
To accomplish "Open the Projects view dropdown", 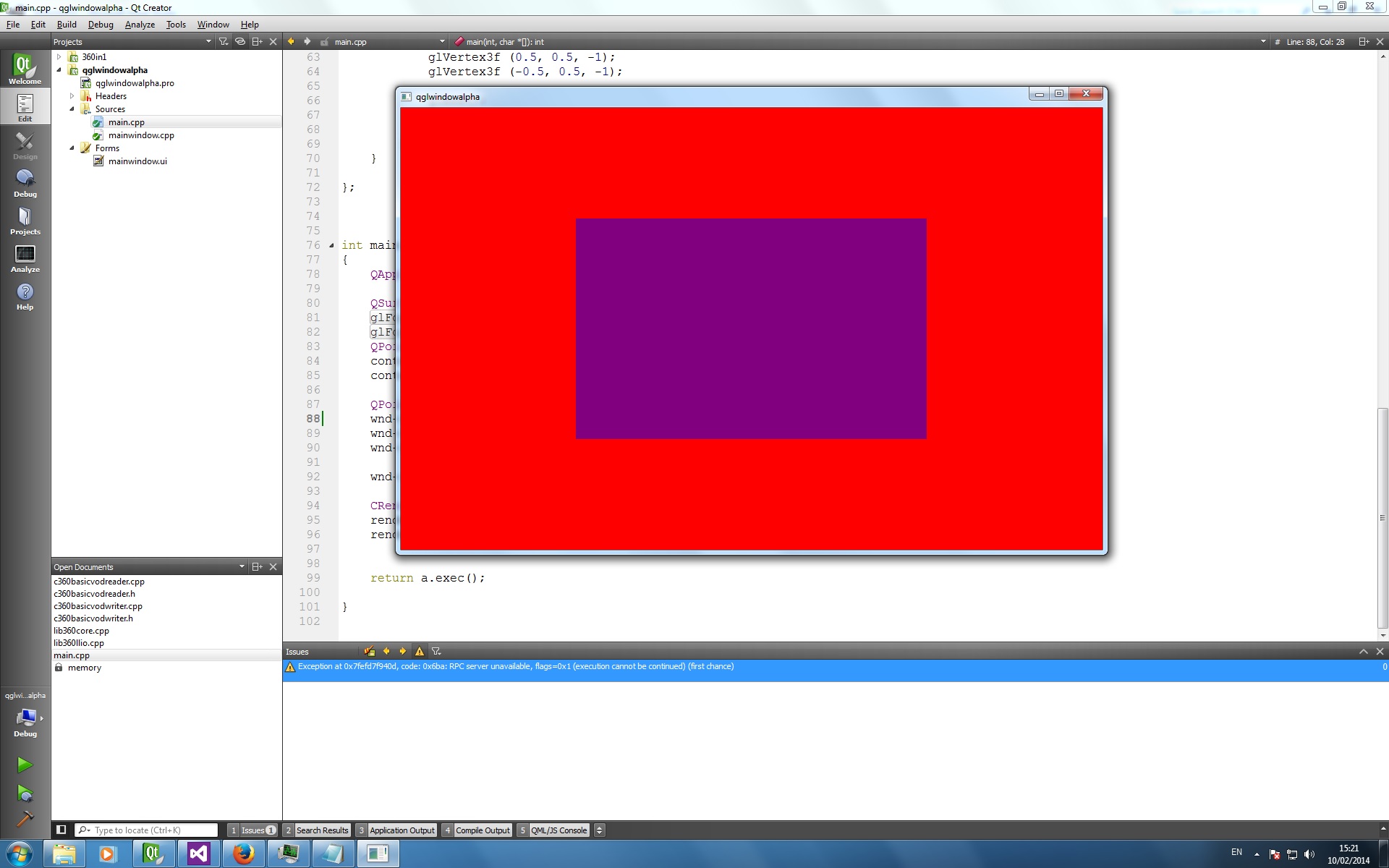I will click(x=208, y=41).
